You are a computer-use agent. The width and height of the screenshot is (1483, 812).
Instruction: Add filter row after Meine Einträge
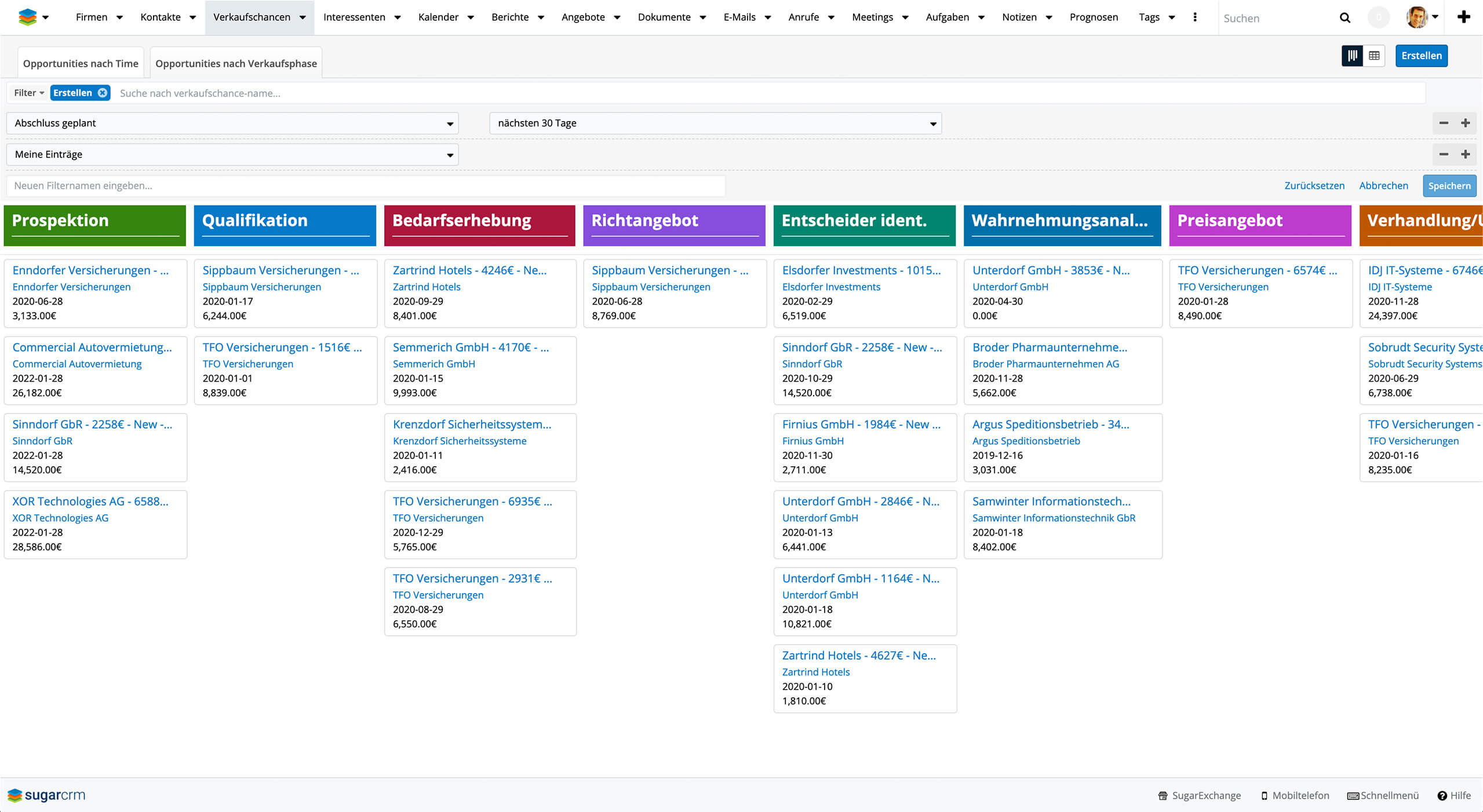click(x=1465, y=154)
